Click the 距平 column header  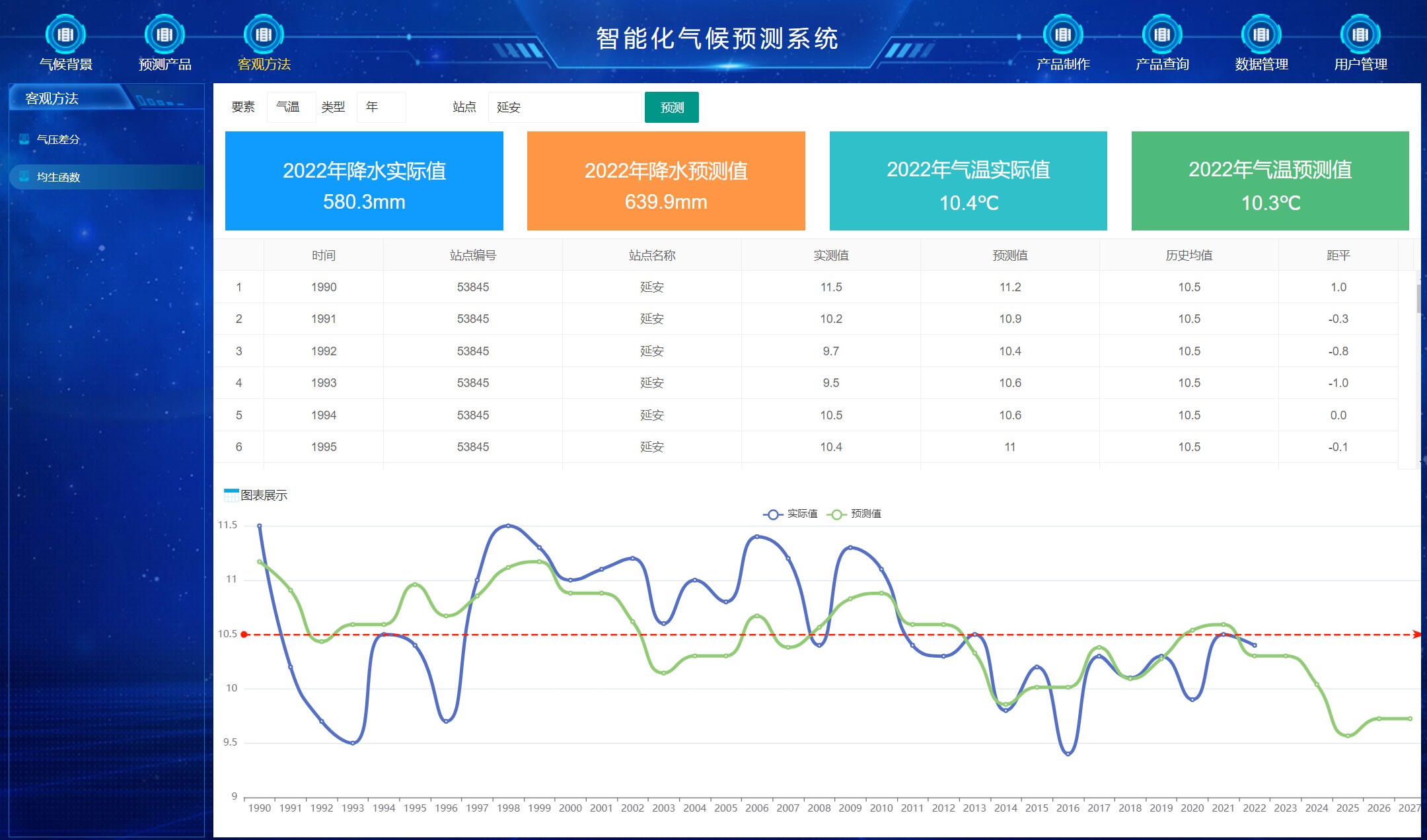click(1338, 256)
